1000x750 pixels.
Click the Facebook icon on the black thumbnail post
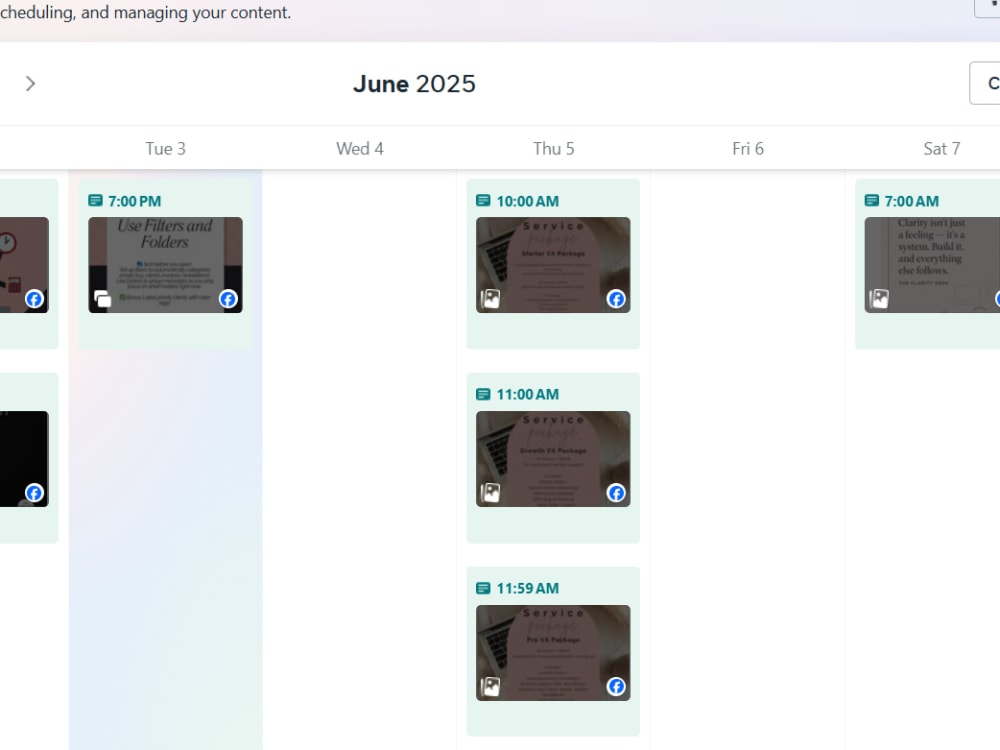click(34, 492)
